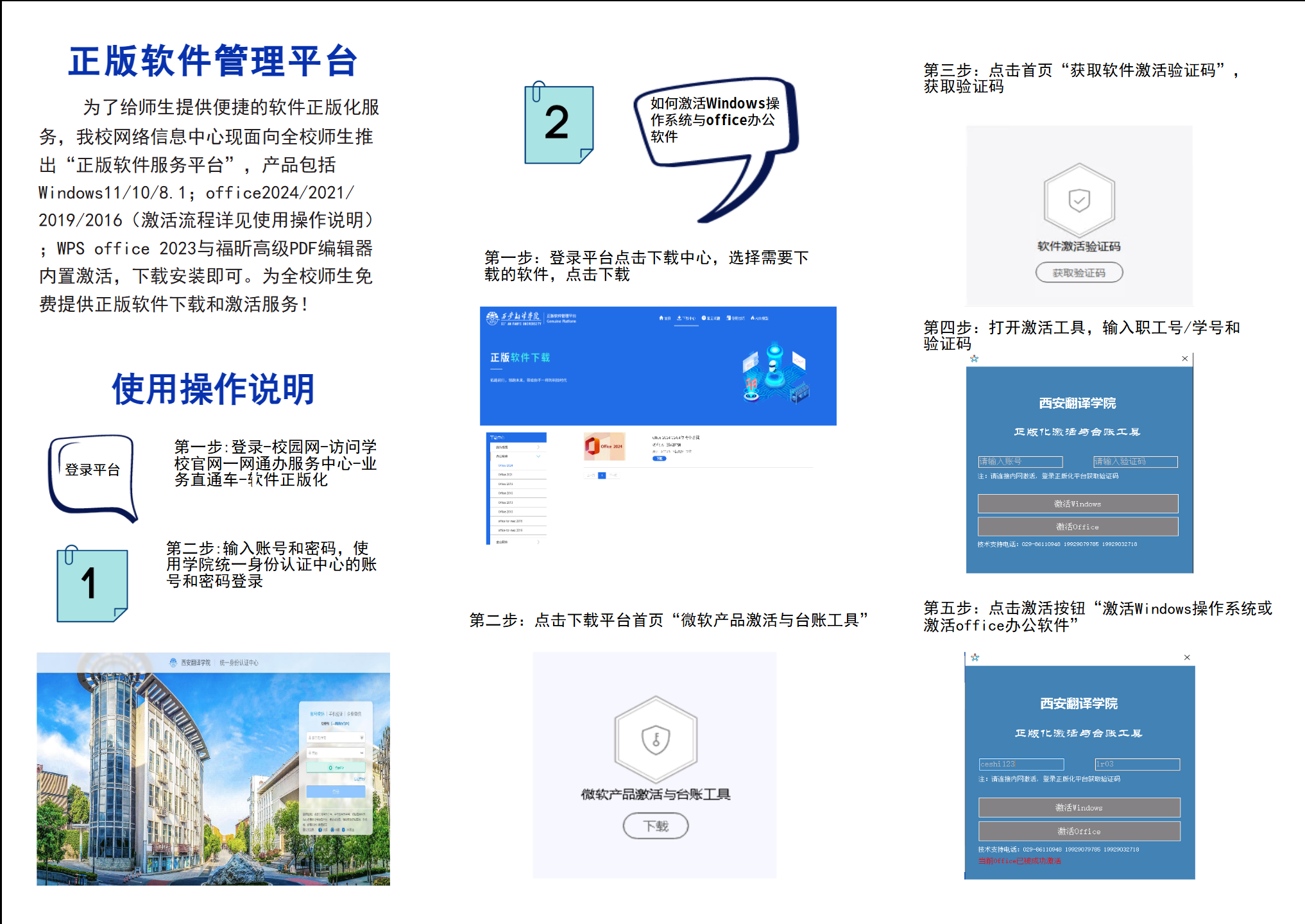This screenshot has height=924, width=1305.
Task: Click the 登录平台 speech bubble
Action: pos(92,470)
